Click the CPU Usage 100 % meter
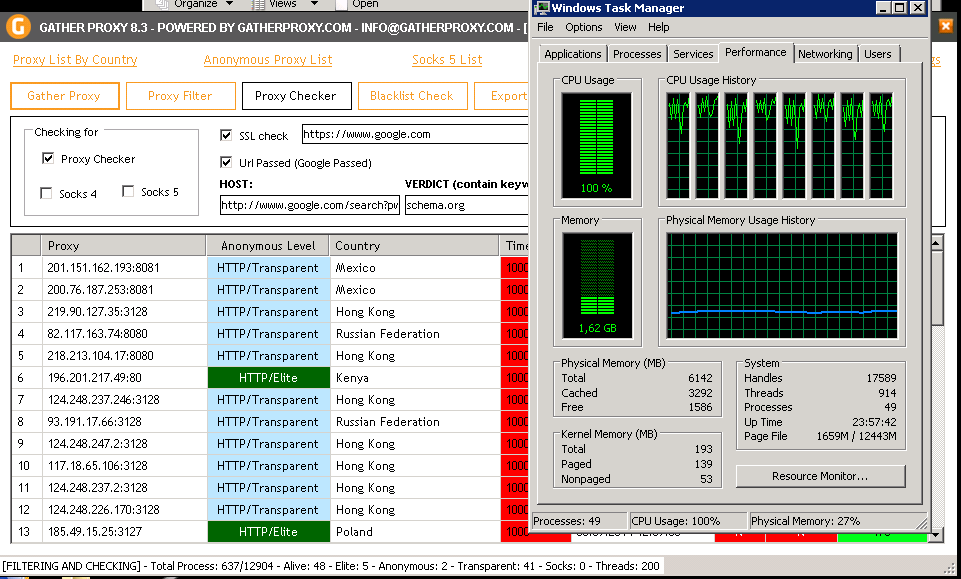Image resolution: width=961 pixels, height=579 pixels. tap(596, 145)
